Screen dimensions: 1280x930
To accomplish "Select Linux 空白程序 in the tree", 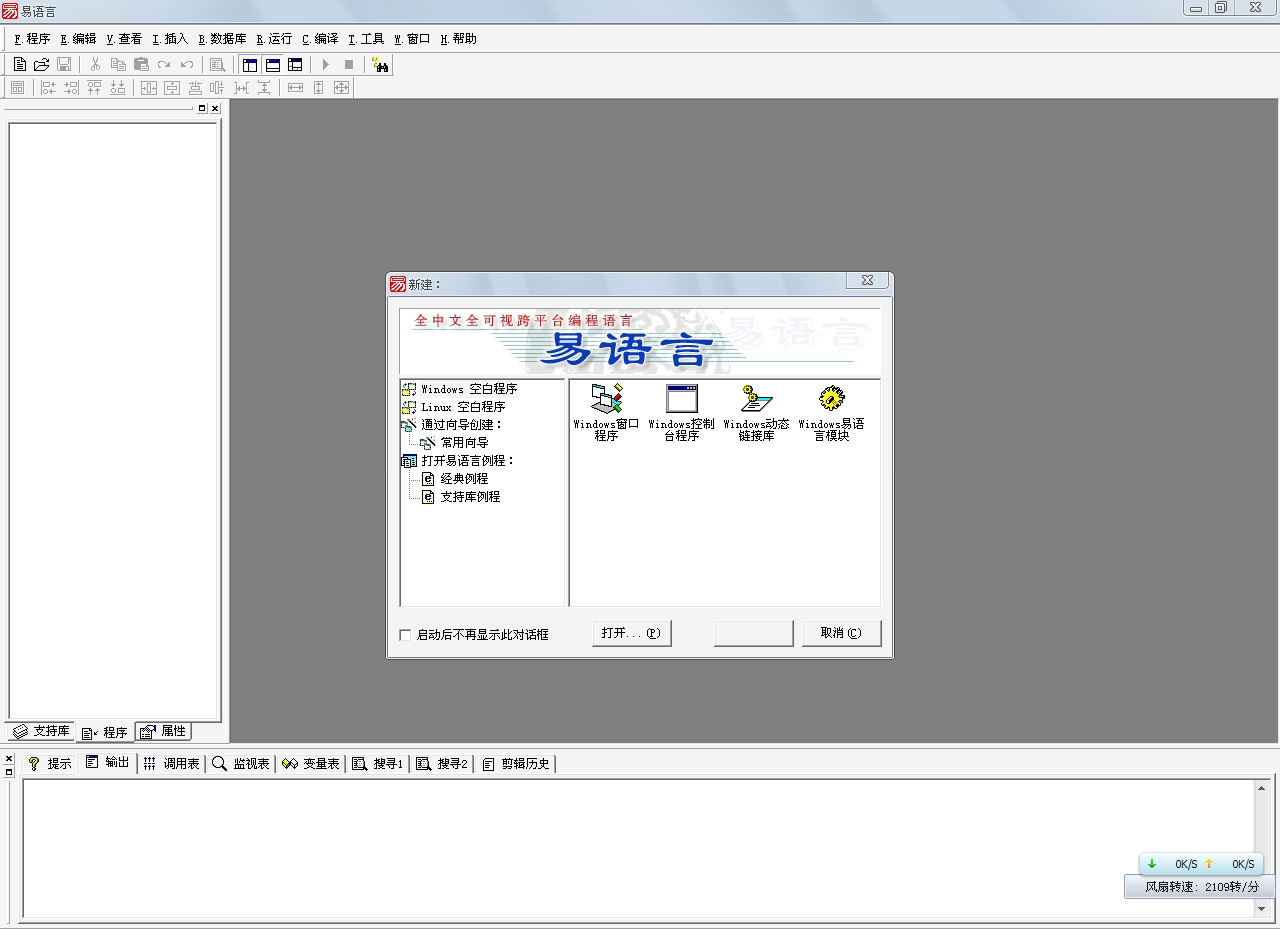I will click(x=463, y=407).
